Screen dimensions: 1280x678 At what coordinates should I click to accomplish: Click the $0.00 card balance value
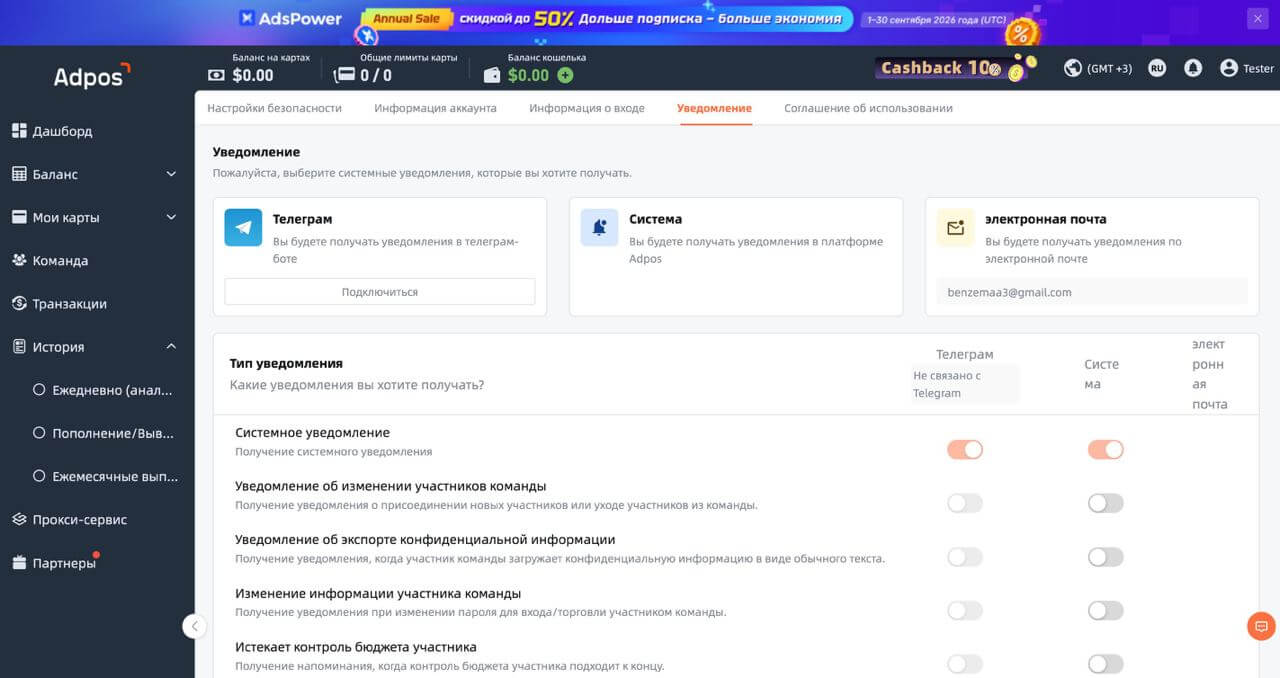coord(253,75)
